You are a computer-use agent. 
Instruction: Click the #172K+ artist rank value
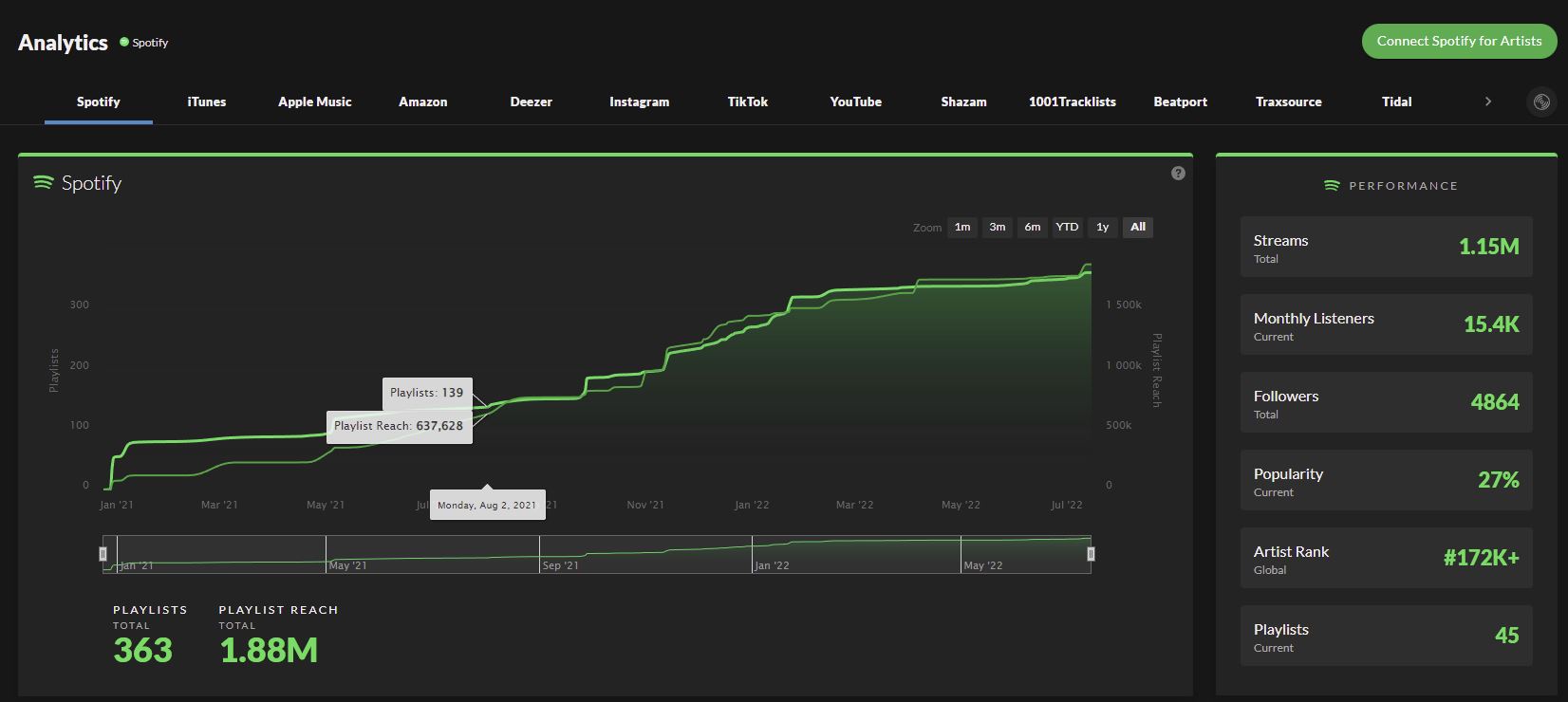[x=1481, y=558]
